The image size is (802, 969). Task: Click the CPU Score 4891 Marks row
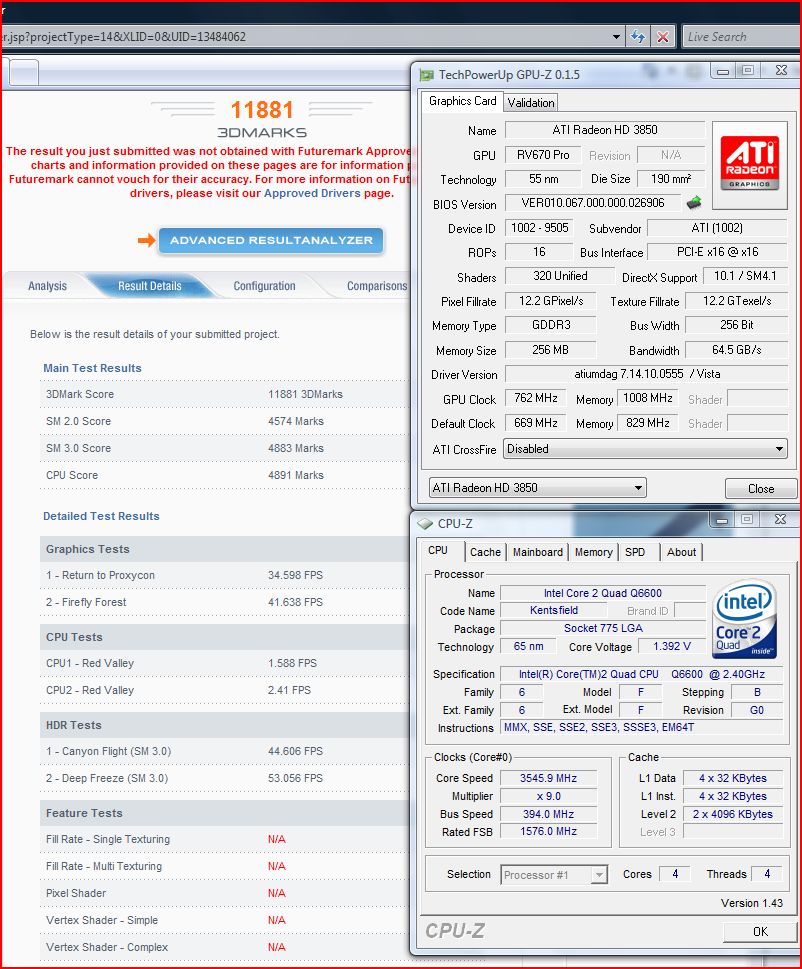[x=225, y=475]
